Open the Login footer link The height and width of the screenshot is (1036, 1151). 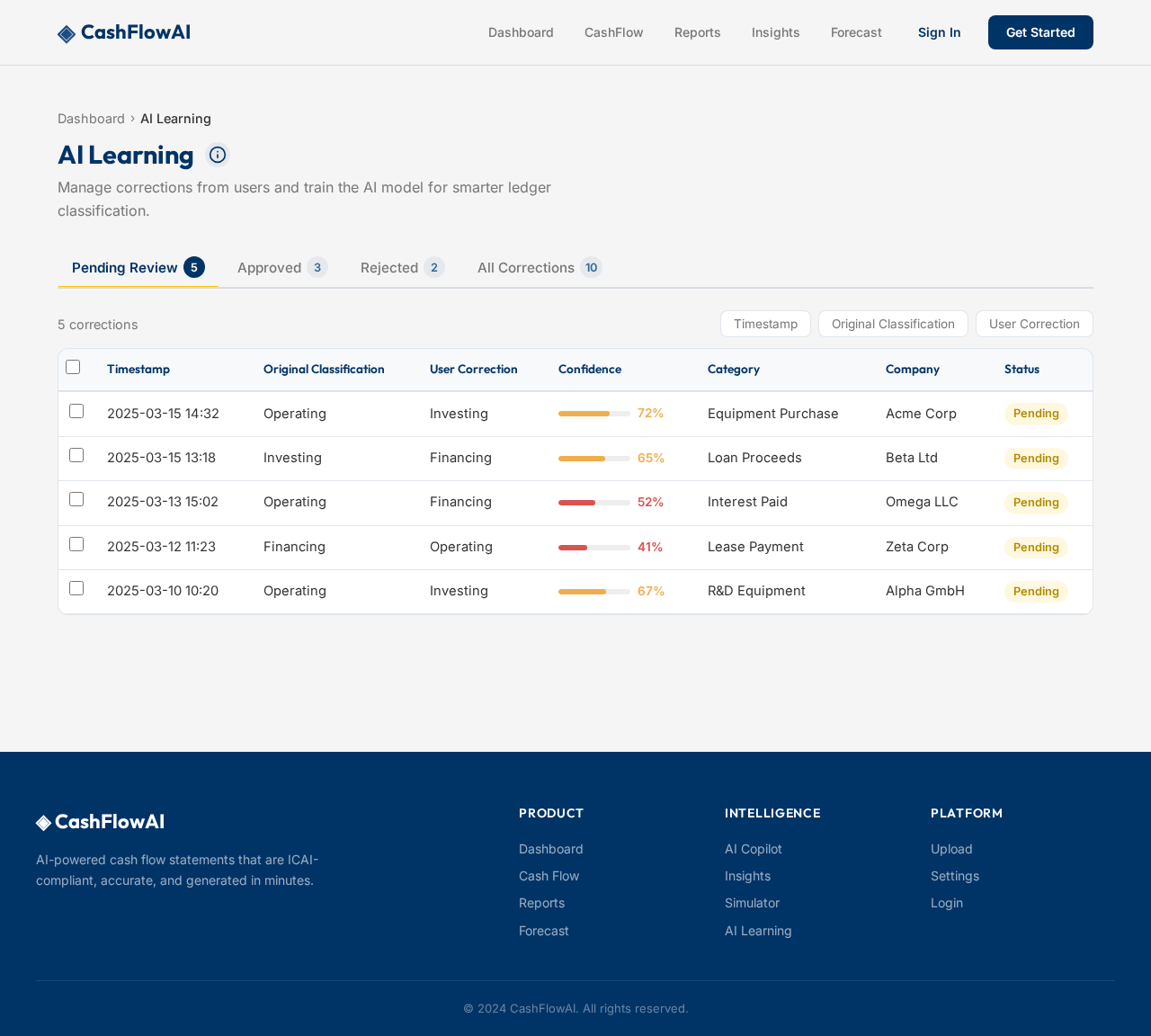(947, 903)
